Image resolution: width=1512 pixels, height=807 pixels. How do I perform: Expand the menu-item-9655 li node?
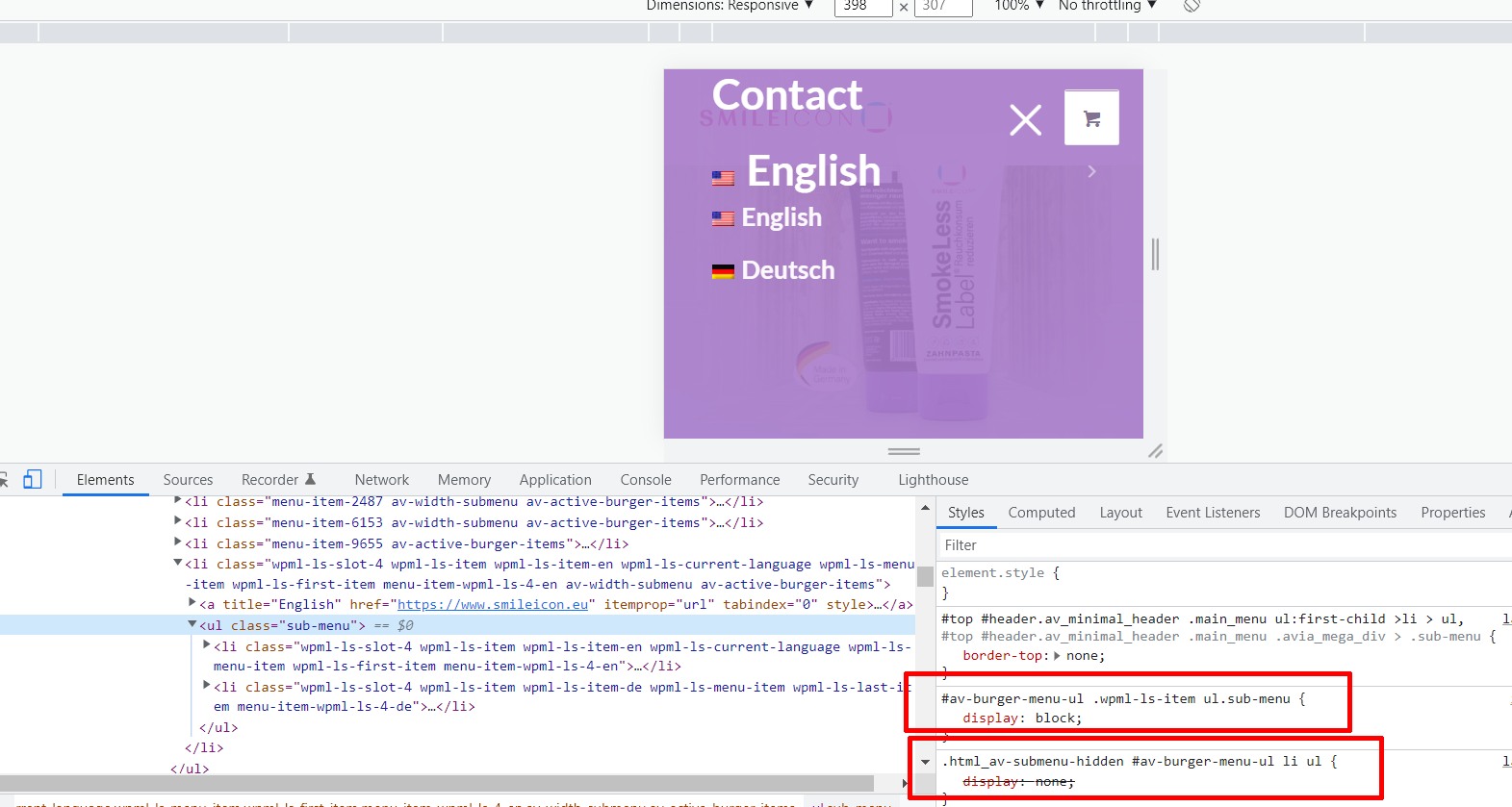coord(177,542)
